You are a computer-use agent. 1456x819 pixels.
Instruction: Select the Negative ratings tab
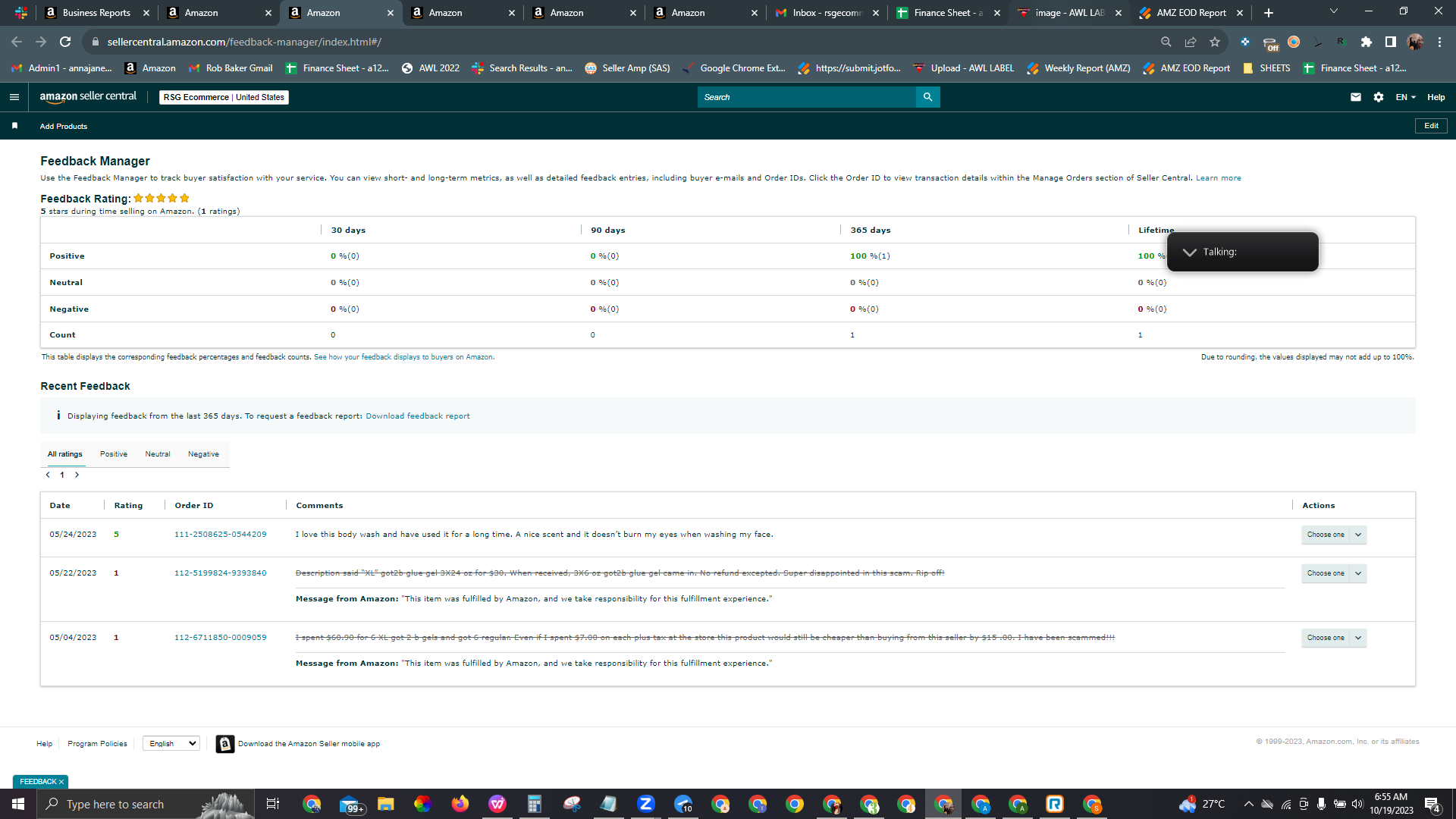tap(203, 454)
